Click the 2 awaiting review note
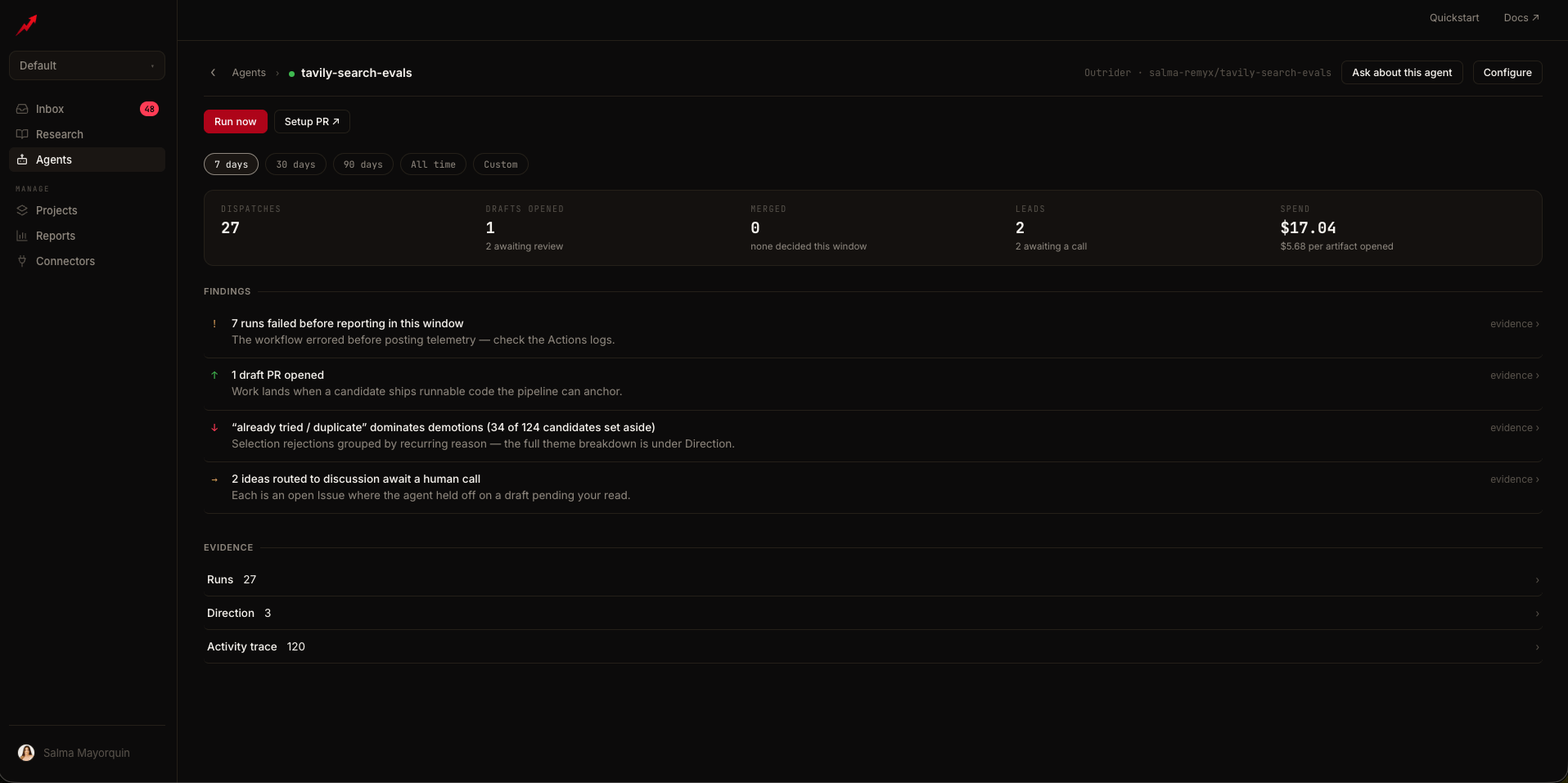Image resolution: width=1568 pixels, height=783 pixels. [x=525, y=246]
